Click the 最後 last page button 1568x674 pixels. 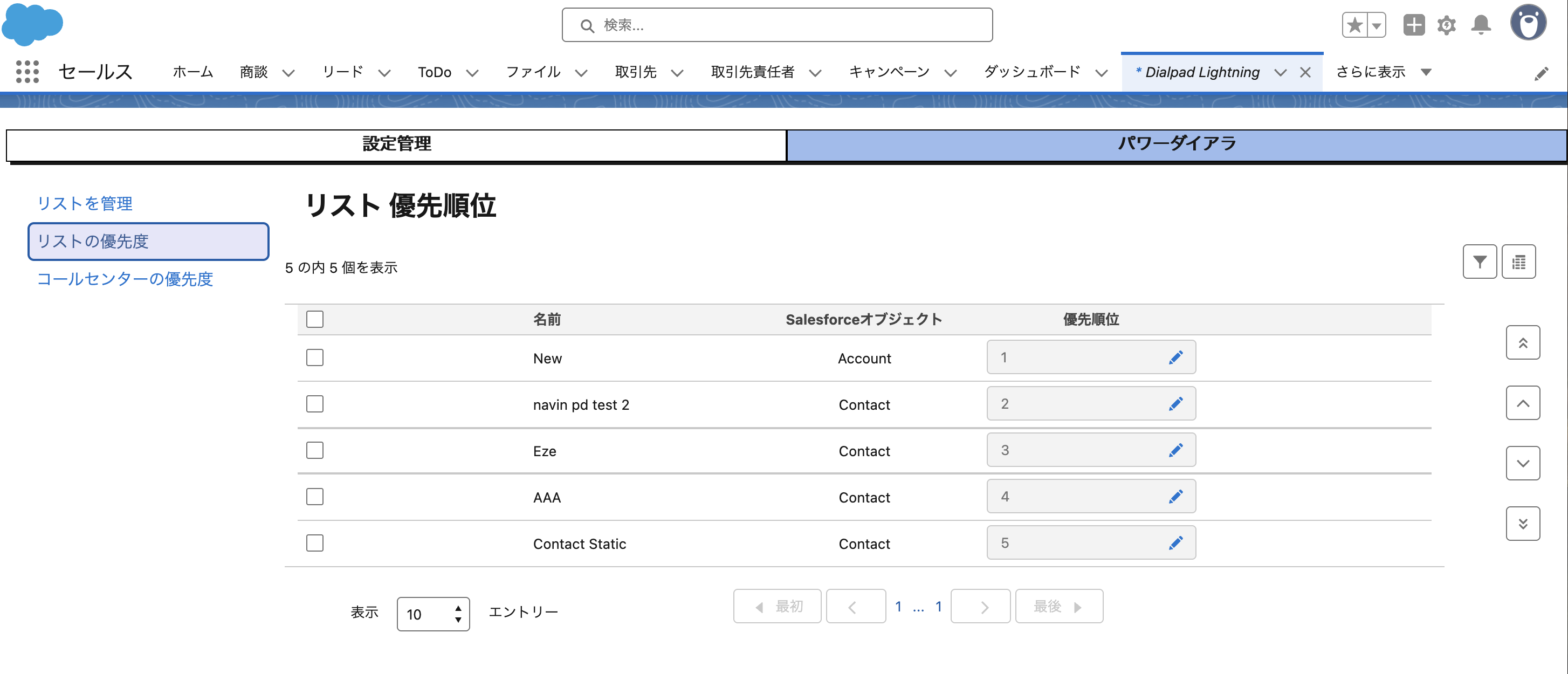[1058, 606]
